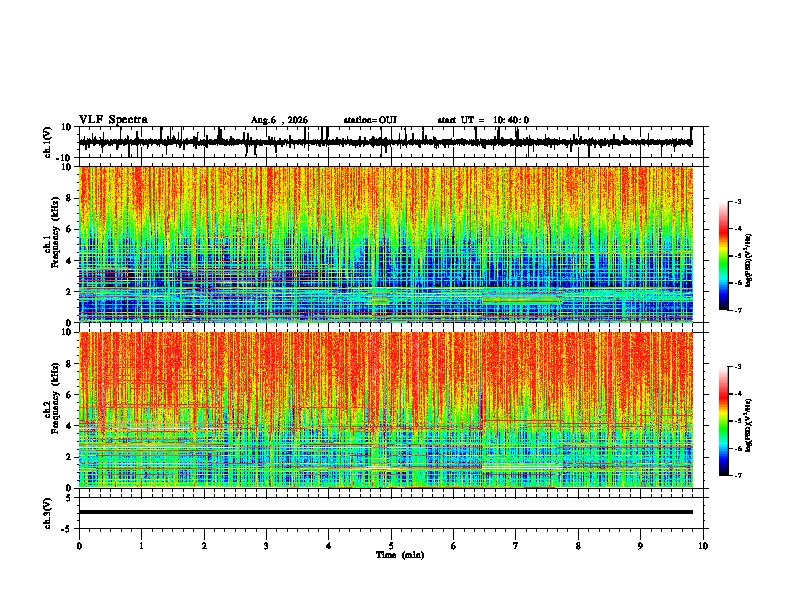Click the Time (min) axis title

click(400, 555)
